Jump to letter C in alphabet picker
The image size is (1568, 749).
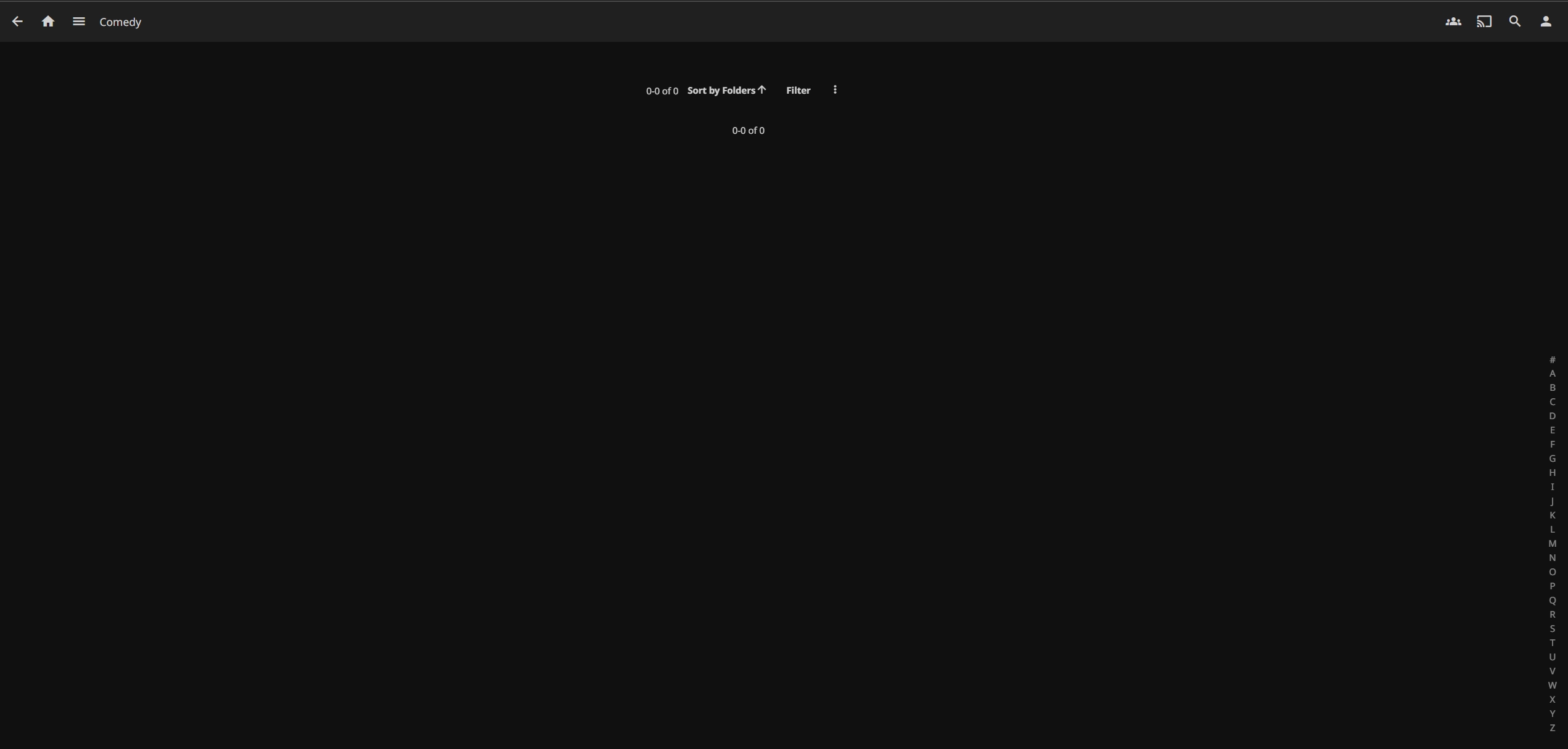coord(1552,402)
